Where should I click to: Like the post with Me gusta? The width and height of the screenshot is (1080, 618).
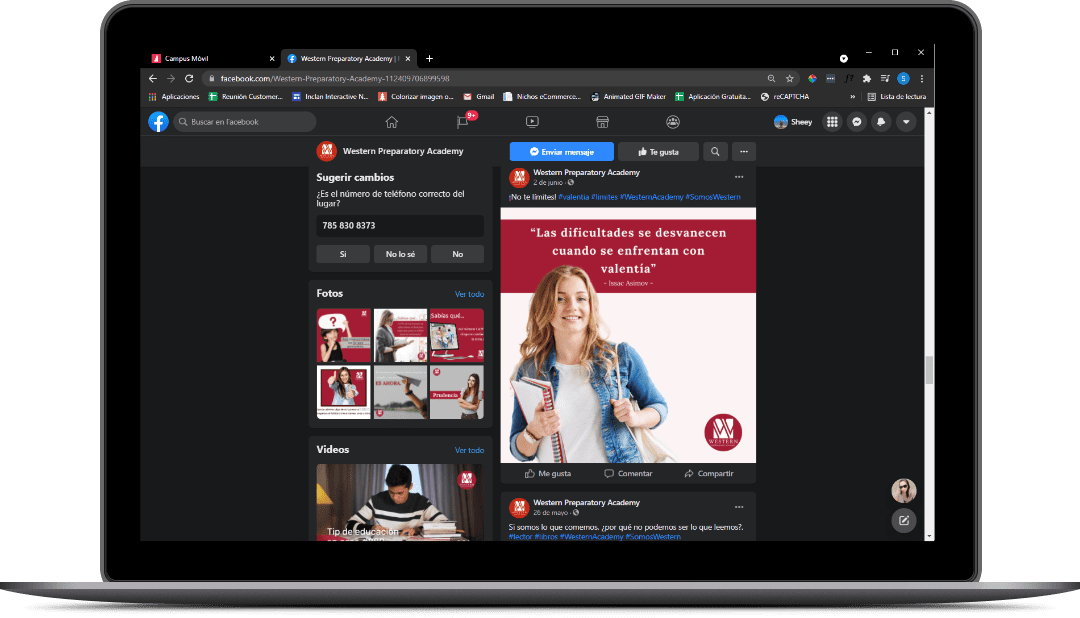548,473
